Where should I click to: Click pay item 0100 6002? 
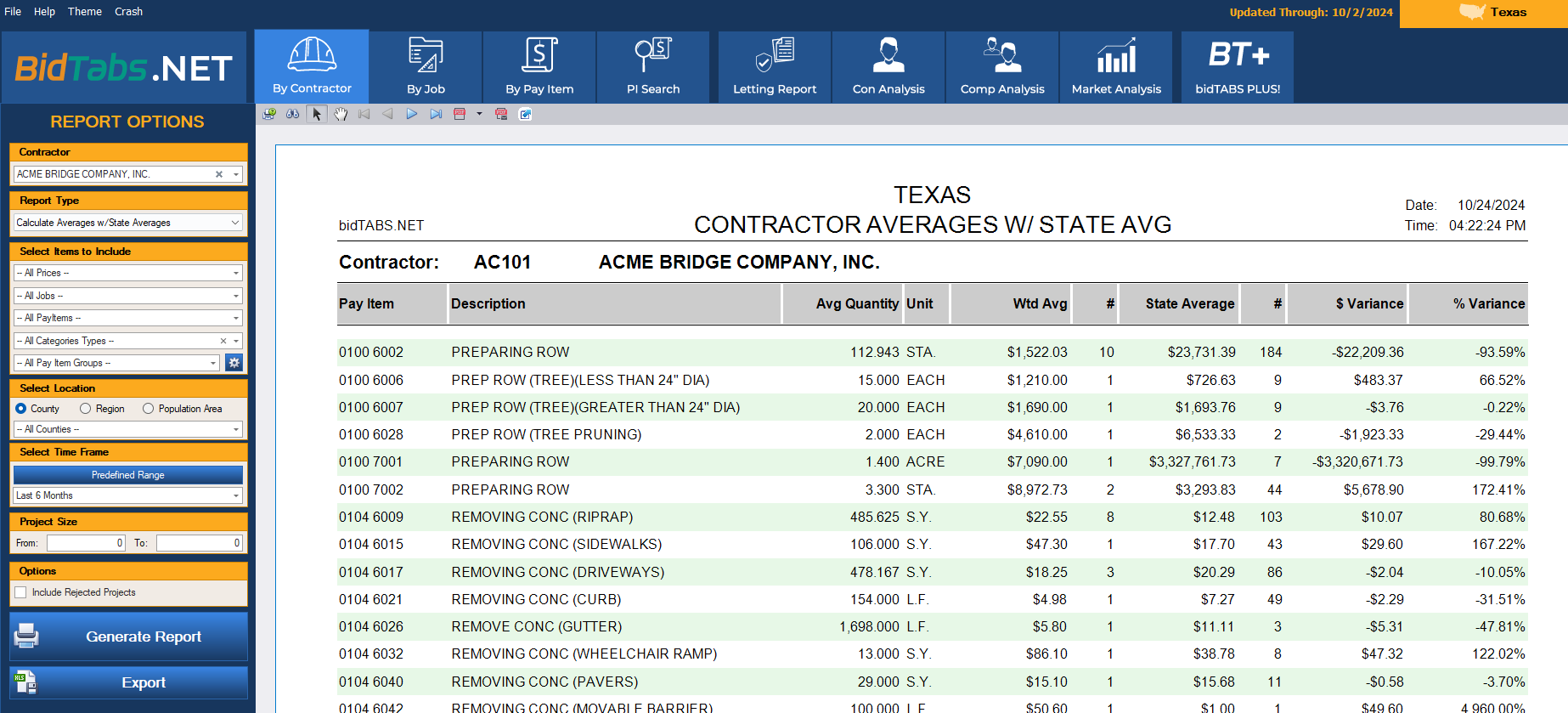tap(371, 352)
